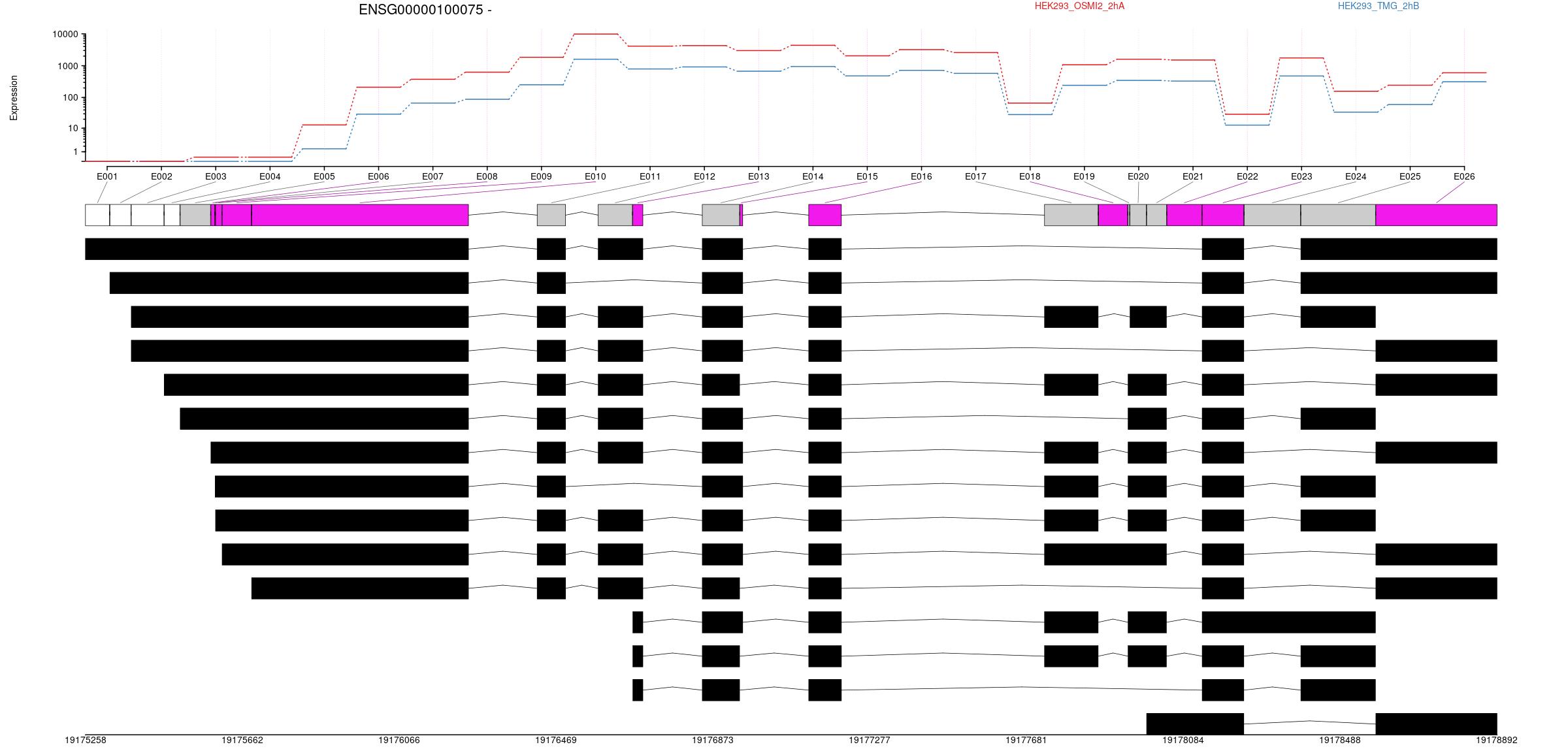Viewport: 1568px width, 751px height.
Task: Click genomic coordinate 19177681
Action: click(1026, 740)
